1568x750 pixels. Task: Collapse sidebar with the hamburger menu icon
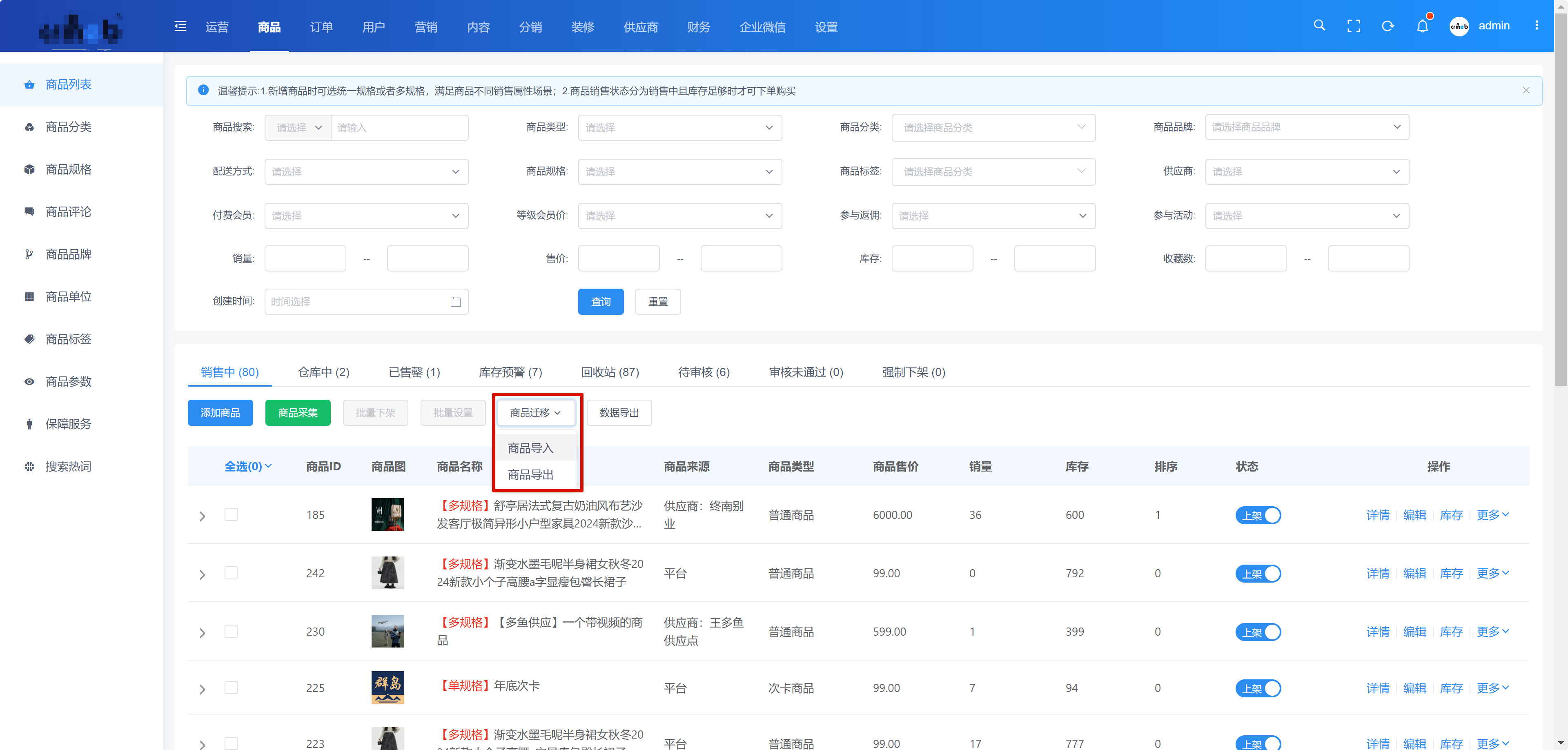pyautogui.click(x=180, y=26)
